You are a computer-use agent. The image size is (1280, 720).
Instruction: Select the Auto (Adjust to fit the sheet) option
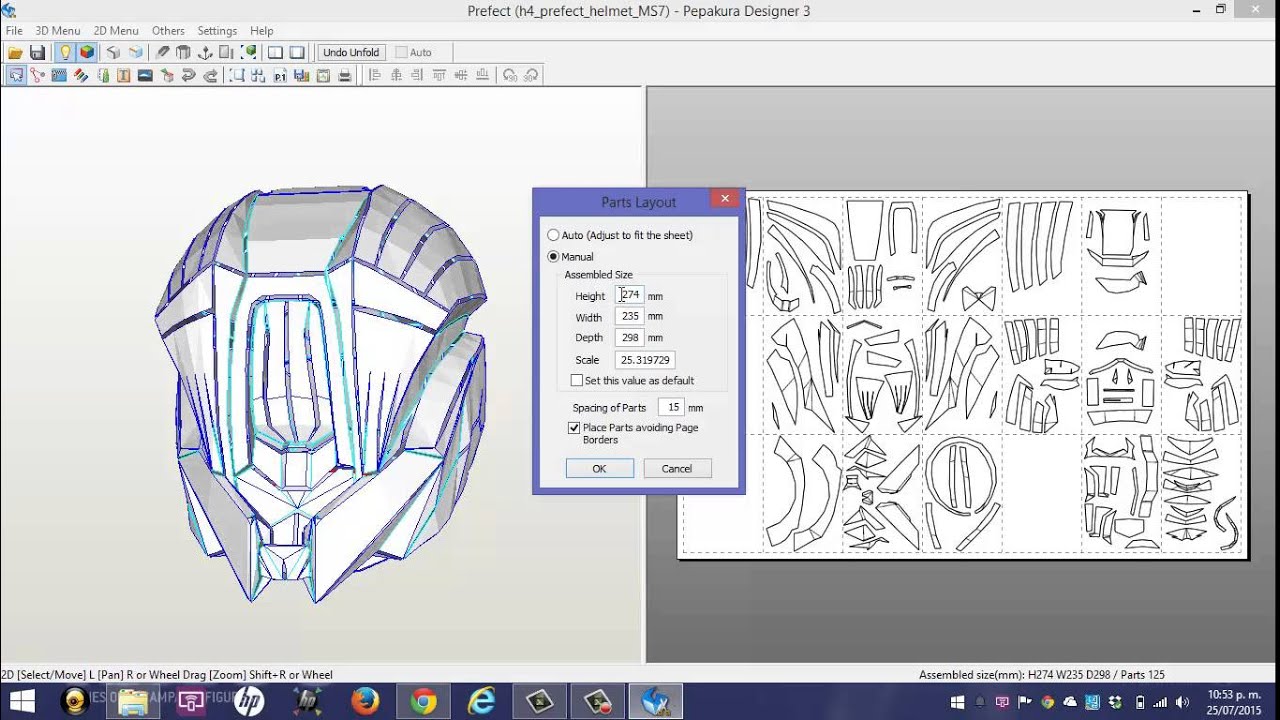tap(554, 235)
